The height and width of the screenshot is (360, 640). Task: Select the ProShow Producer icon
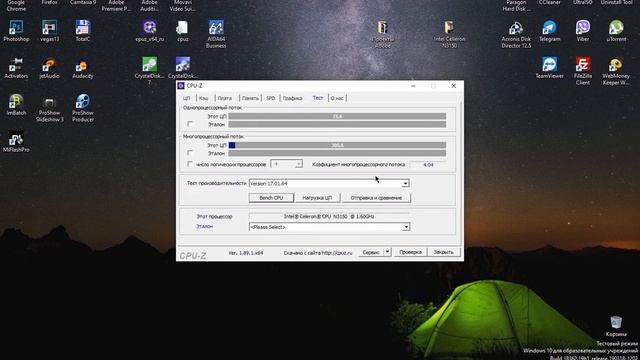[83, 108]
